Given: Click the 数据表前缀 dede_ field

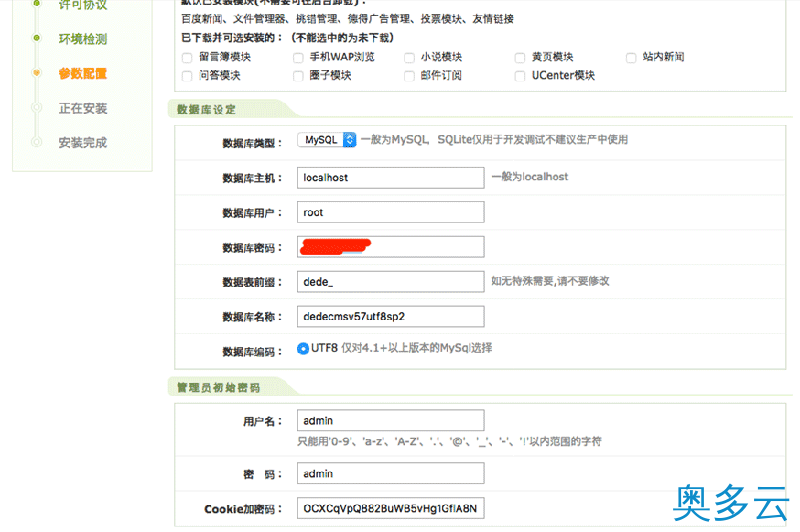Looking at the screenshot, I should pos(391,282).
